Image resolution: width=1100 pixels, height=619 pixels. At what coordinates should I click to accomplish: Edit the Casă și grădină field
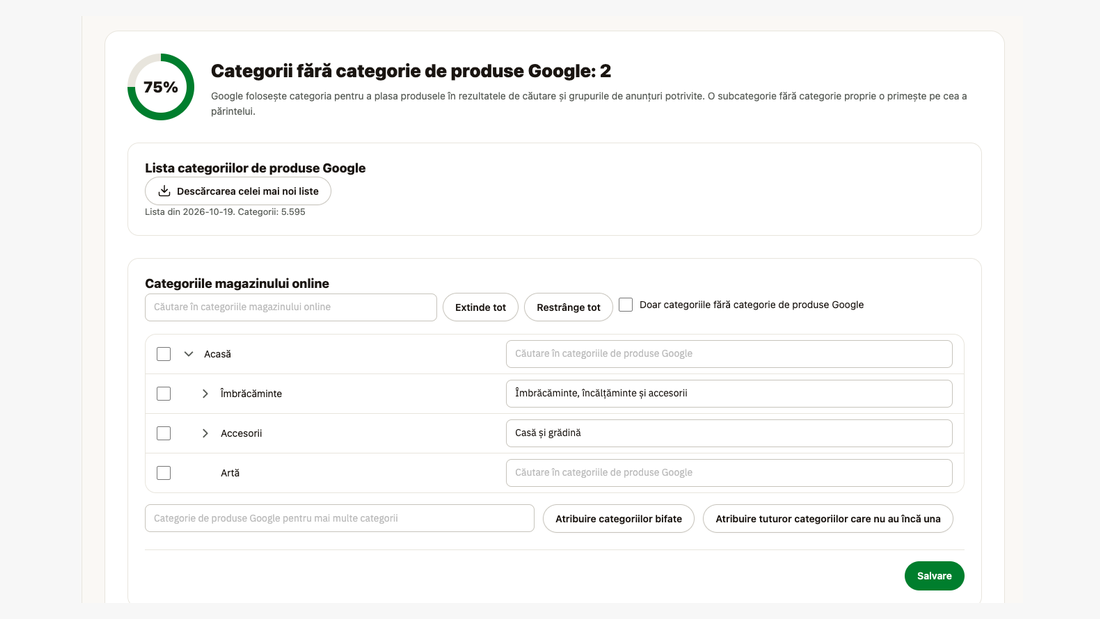[729, 433]
